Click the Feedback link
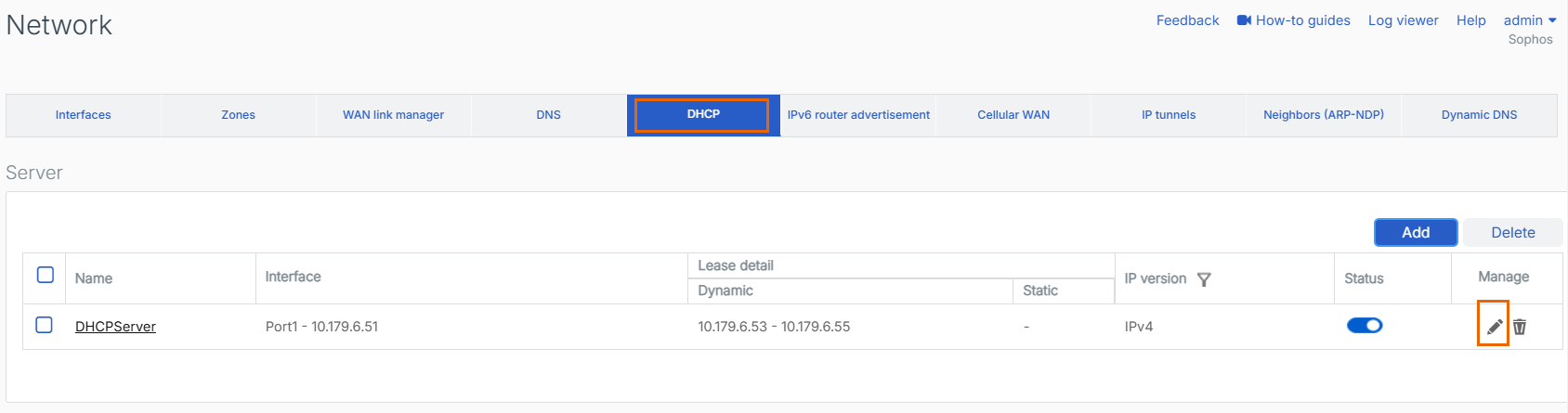 [1187, 20]
